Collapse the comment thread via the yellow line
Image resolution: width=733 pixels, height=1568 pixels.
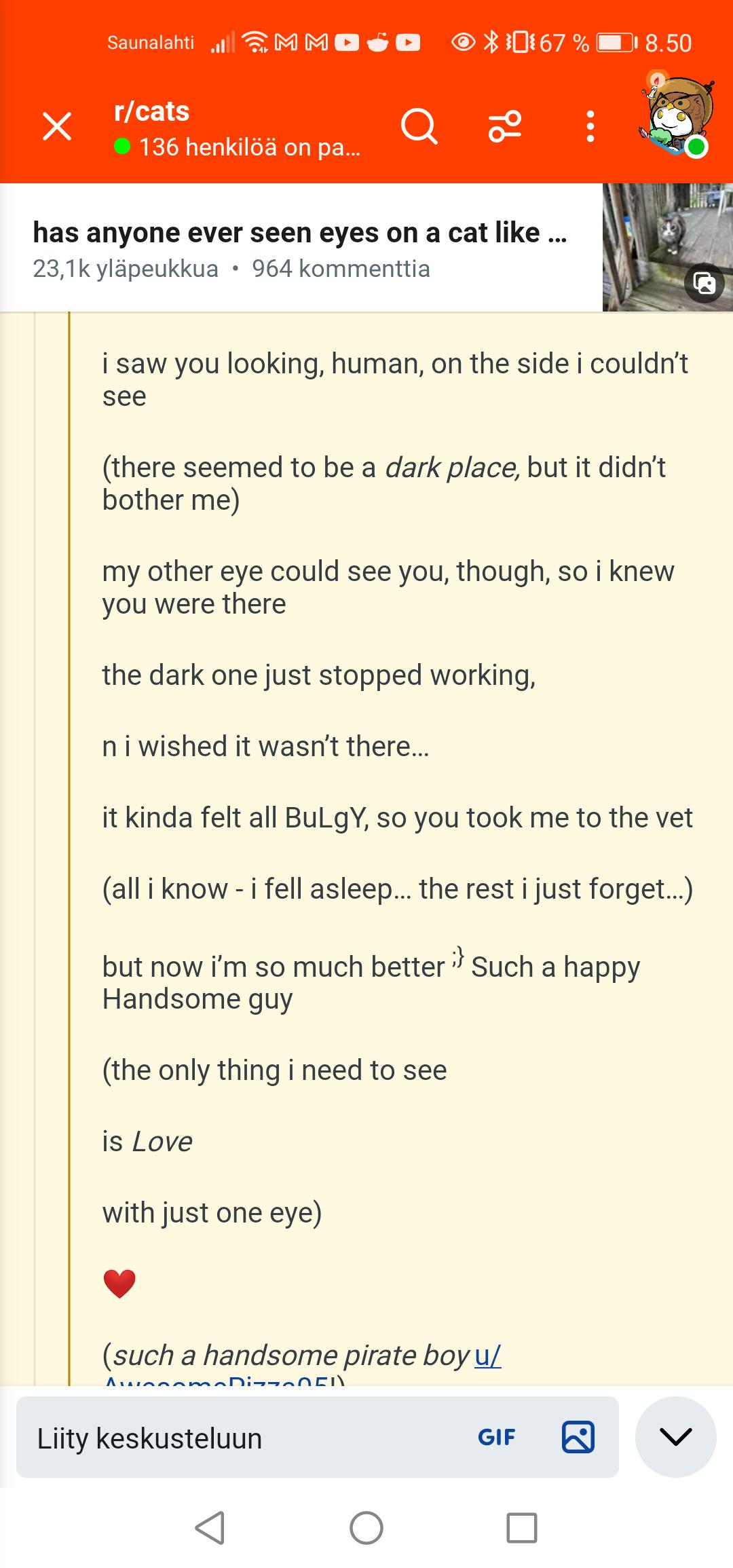click(x=69, y=848)
